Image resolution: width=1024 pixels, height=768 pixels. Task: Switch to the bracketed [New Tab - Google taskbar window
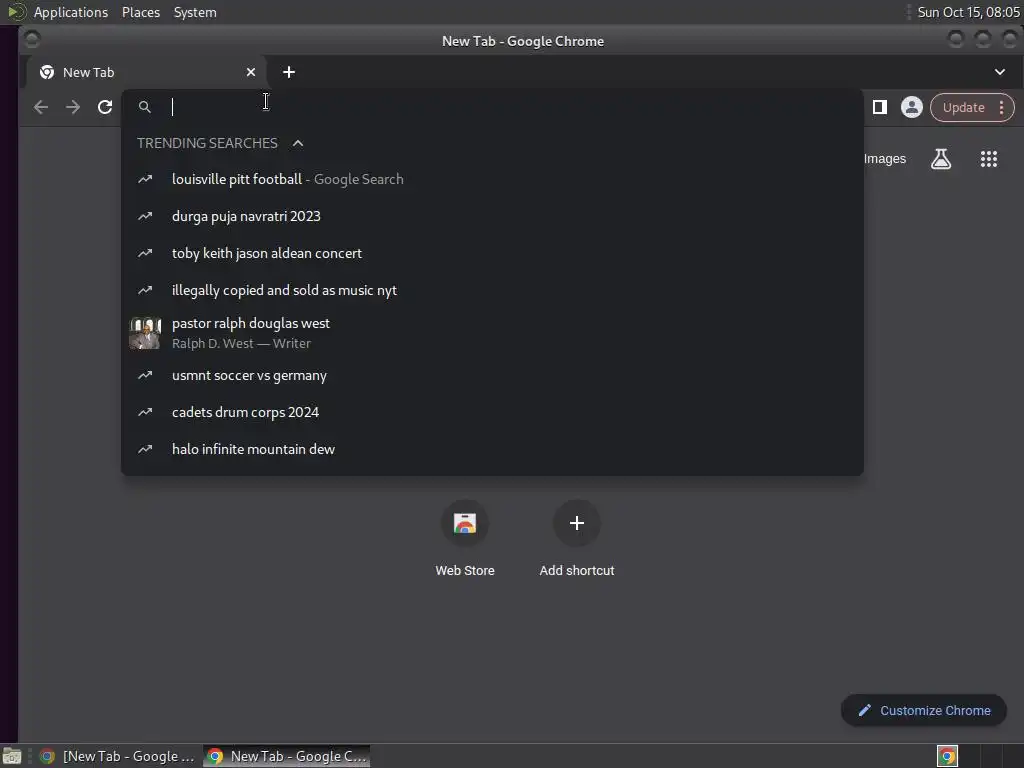[x=118, y=756]
